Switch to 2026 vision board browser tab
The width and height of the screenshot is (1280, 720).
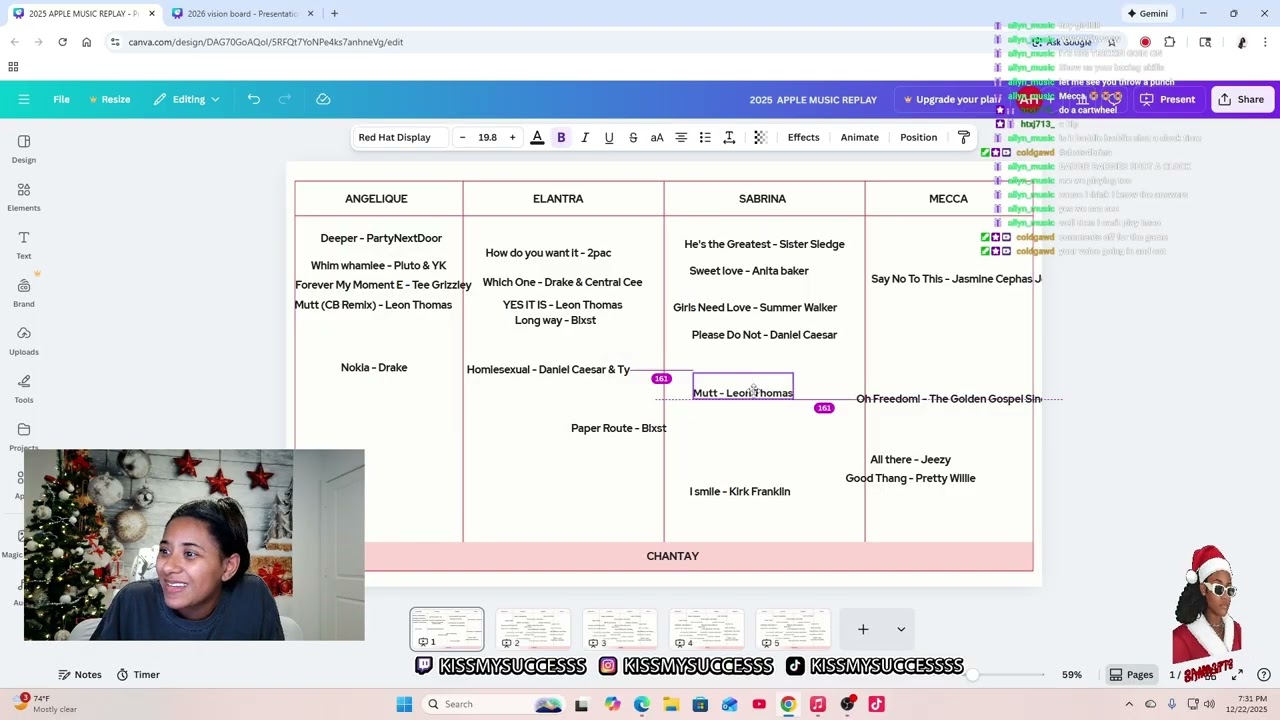pos(243,13)
